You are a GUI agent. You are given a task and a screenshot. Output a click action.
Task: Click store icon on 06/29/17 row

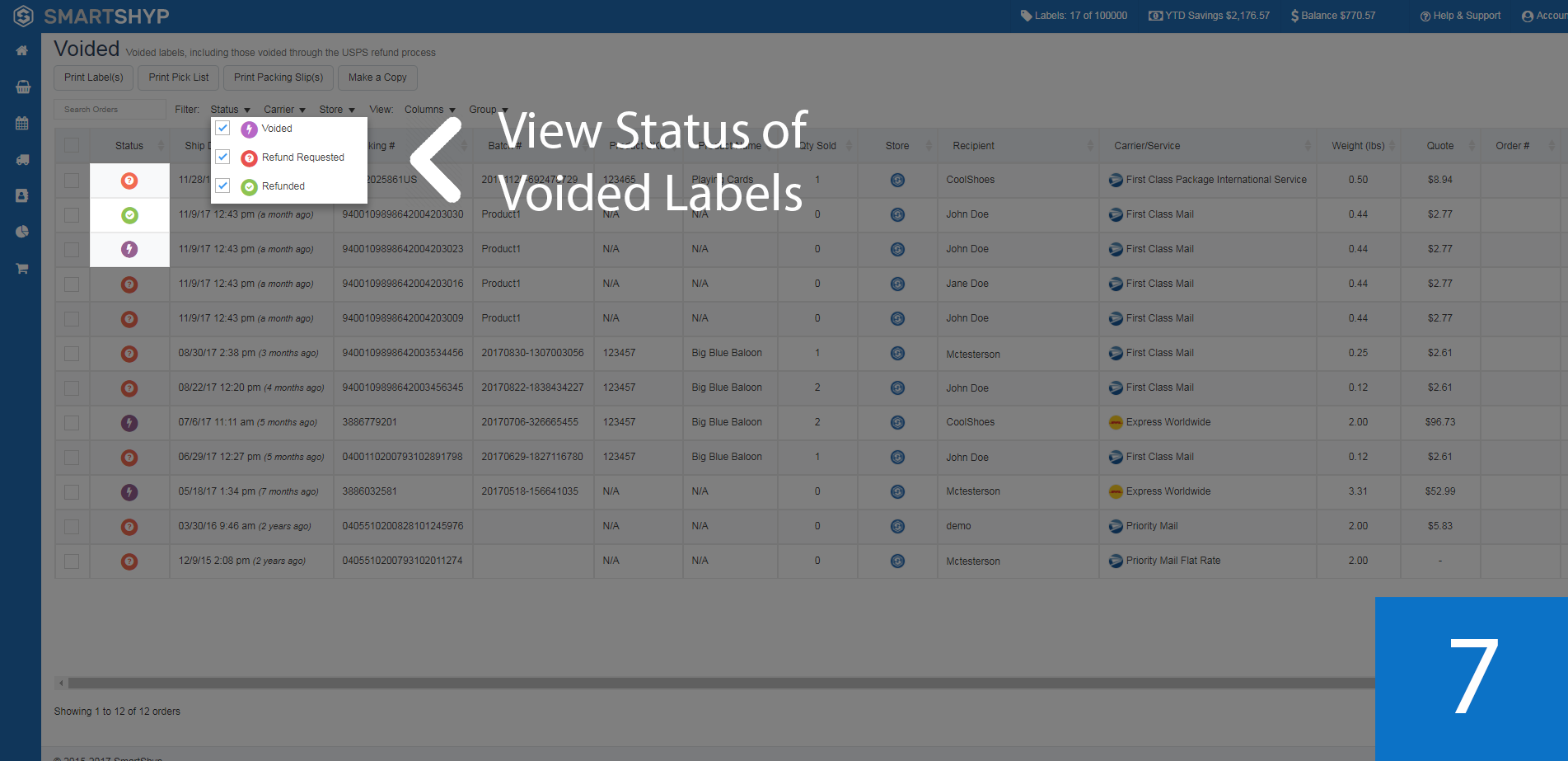898,458
